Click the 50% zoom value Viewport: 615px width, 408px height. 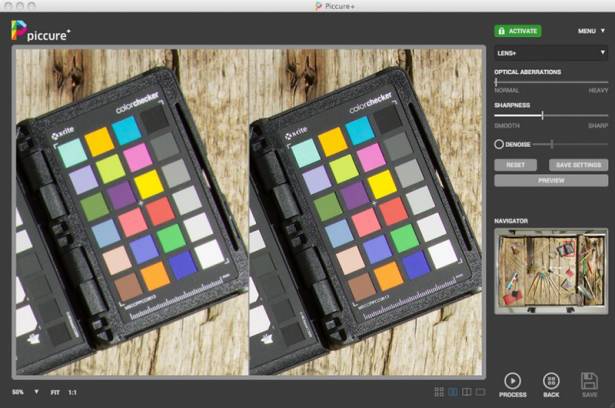click(18, 392)
